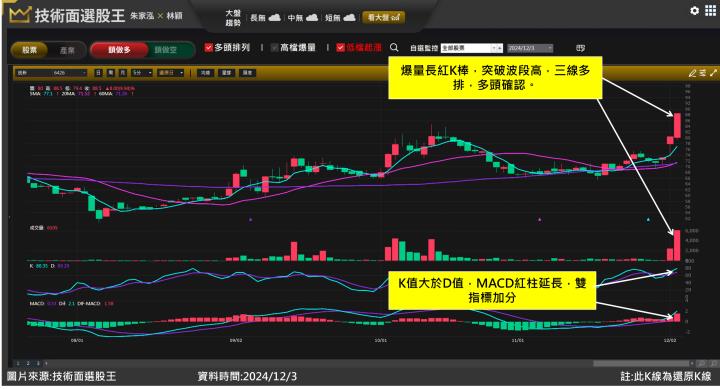The width and height of the screenshot is (720, 389).
Task: Go to chart page 1 at bottom left
Action: [x=18, y=363]
